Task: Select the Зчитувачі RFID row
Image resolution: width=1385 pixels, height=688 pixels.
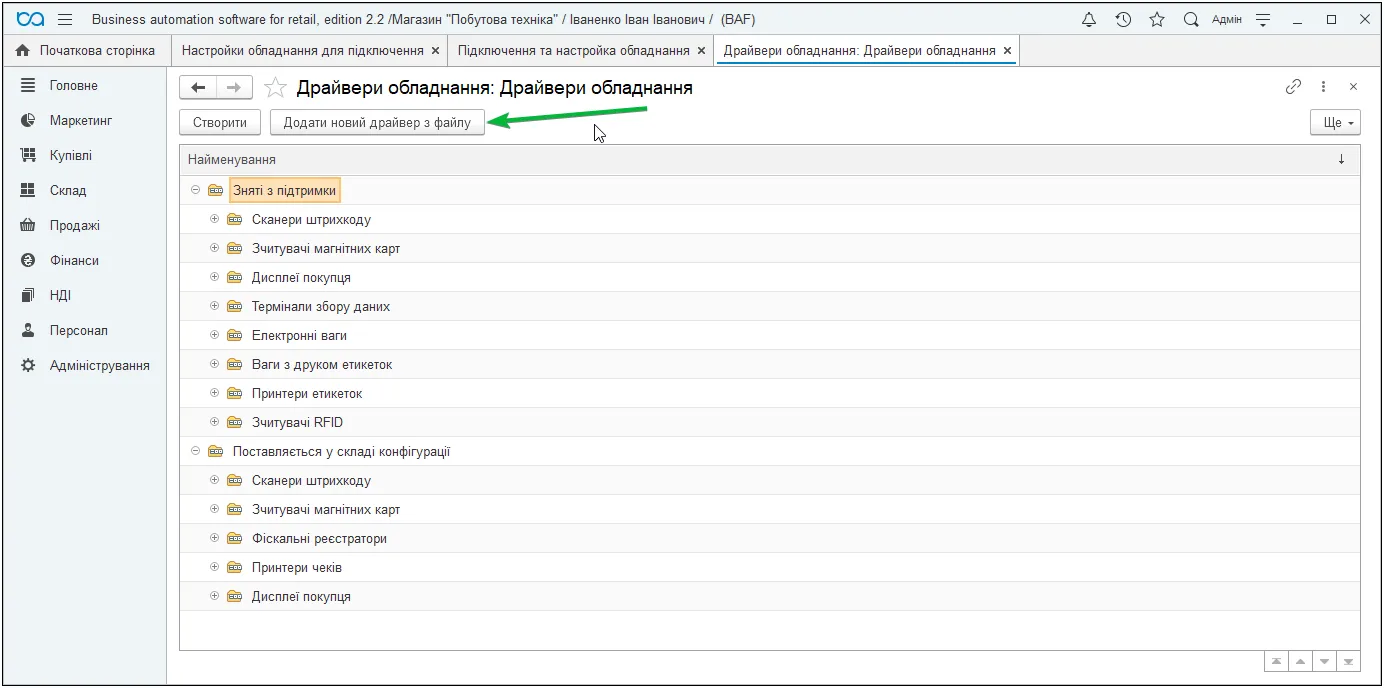Action: click(770, 422)
